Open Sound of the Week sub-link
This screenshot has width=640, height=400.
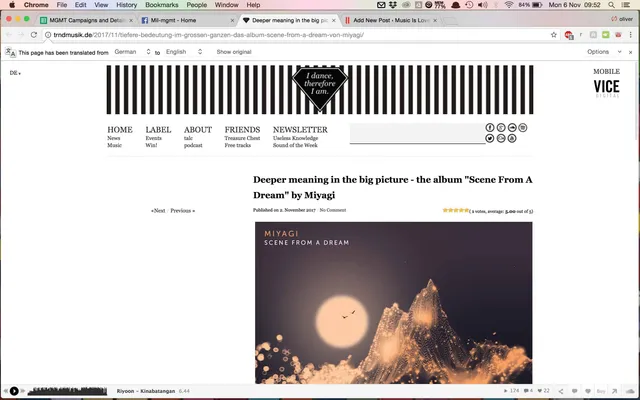295,145
